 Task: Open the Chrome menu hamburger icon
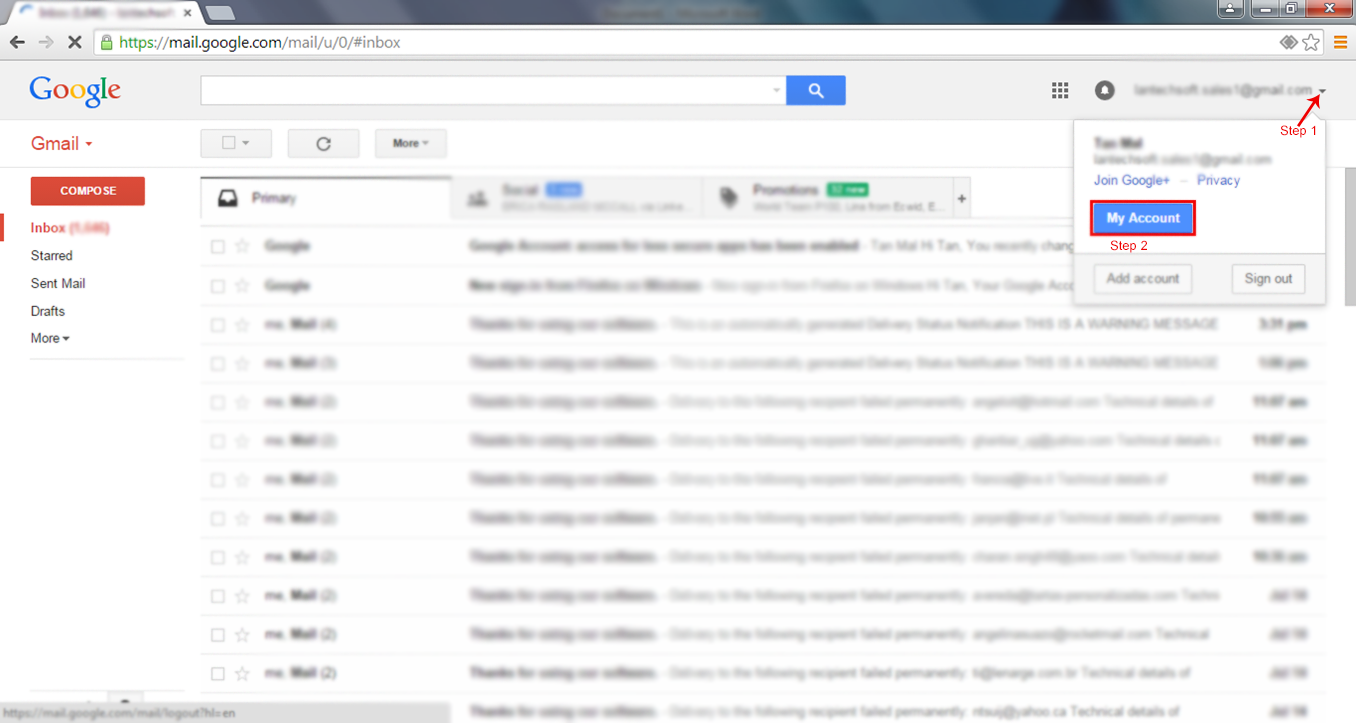pyautogui.click(x=1341, y=43)
